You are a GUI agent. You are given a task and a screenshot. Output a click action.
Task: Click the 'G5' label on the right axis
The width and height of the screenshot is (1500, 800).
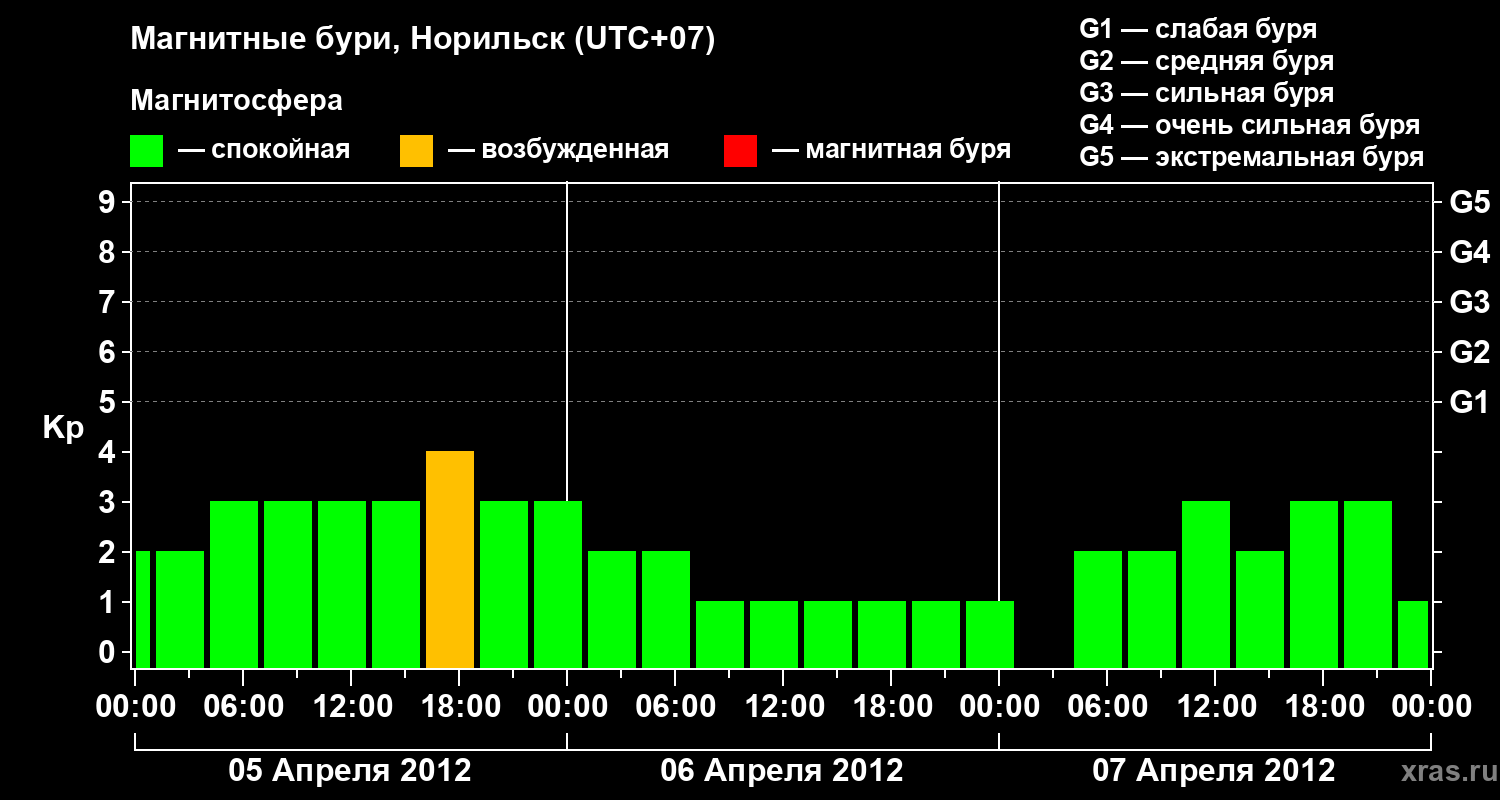[x=1469, y=202]
